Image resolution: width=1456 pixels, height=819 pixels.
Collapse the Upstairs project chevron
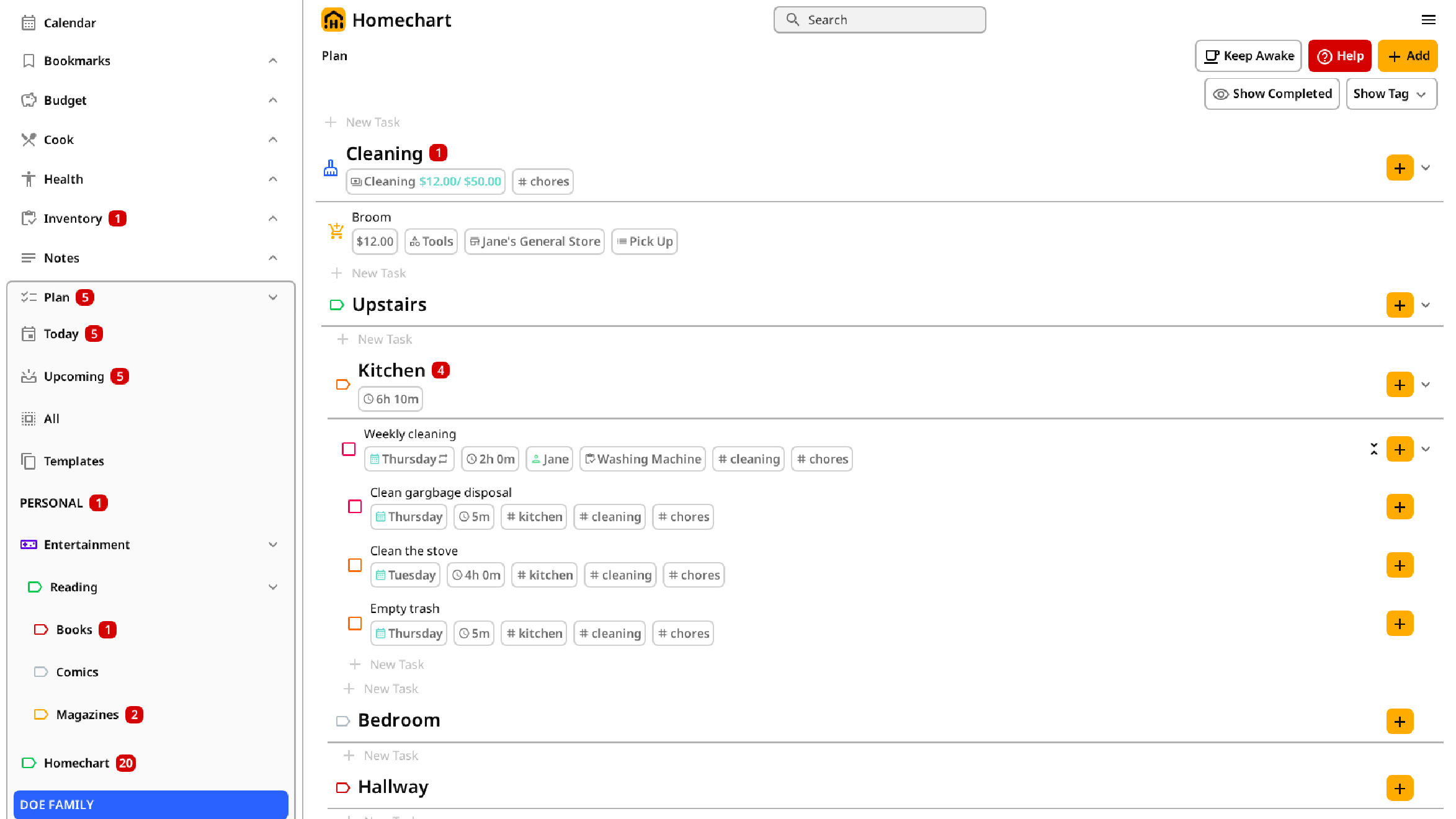point(1426,305)
